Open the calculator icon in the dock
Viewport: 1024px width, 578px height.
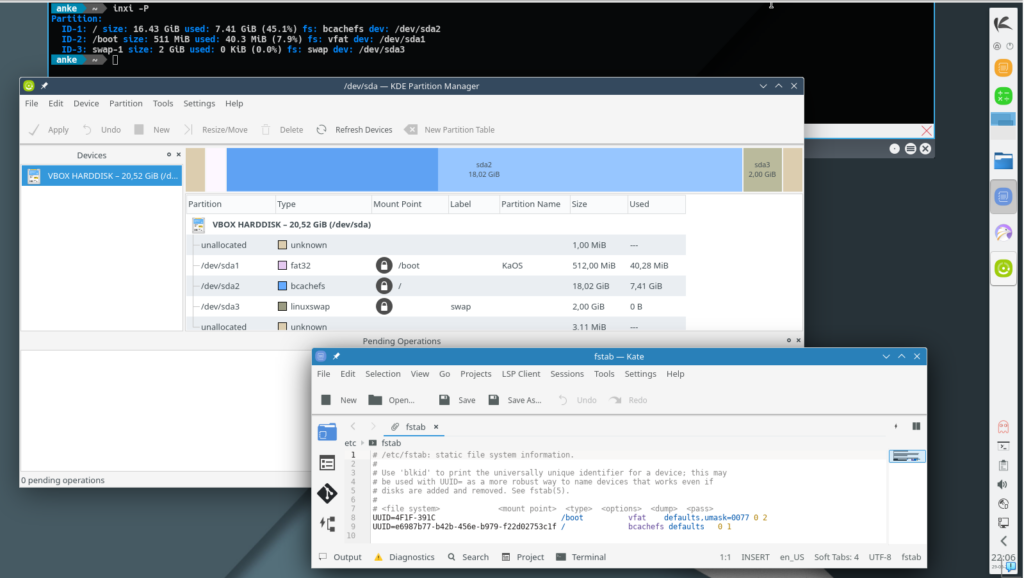point(1003,96)
